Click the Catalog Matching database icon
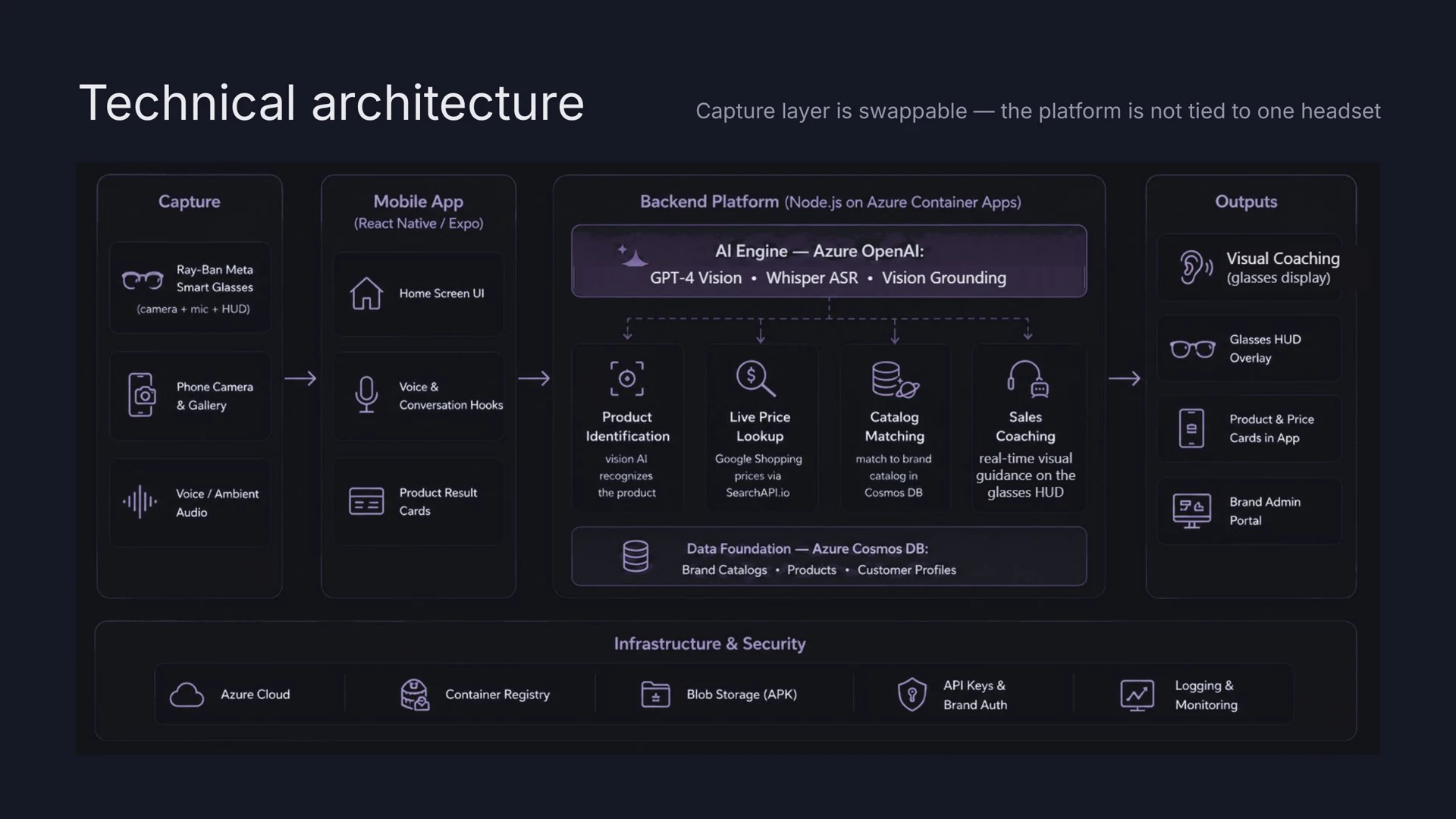 tap(895, 379)
